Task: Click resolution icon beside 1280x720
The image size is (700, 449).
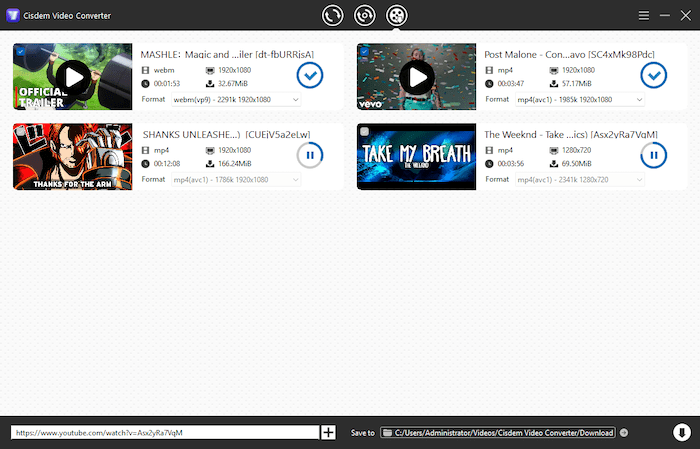Action: (554, 150)
